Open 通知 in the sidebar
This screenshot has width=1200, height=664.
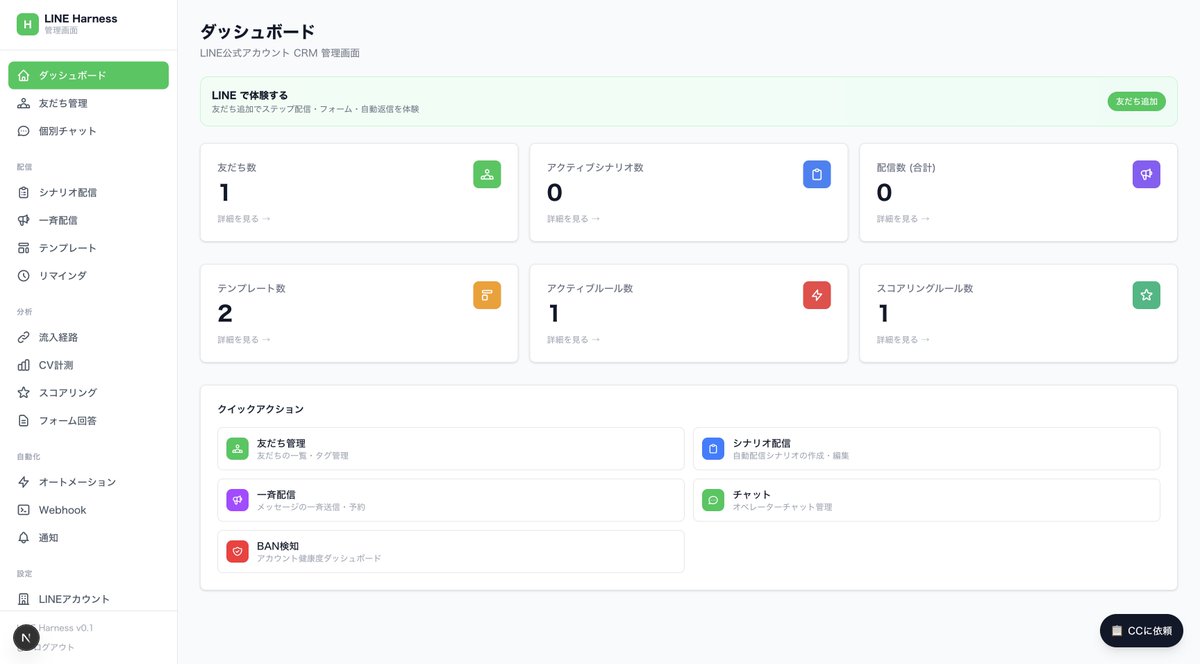[x=88, y=537]
